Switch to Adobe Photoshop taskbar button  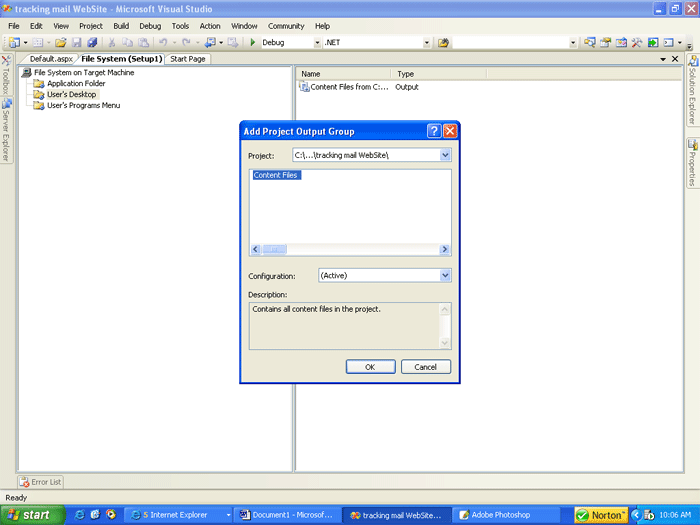pos(506,515)
